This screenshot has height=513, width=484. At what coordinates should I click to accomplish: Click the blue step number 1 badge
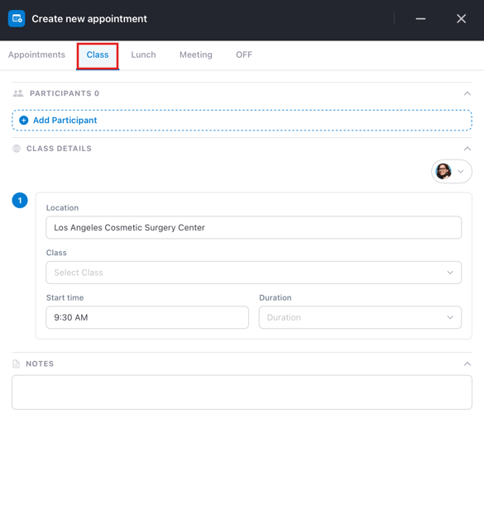click(x=20, y=200)
